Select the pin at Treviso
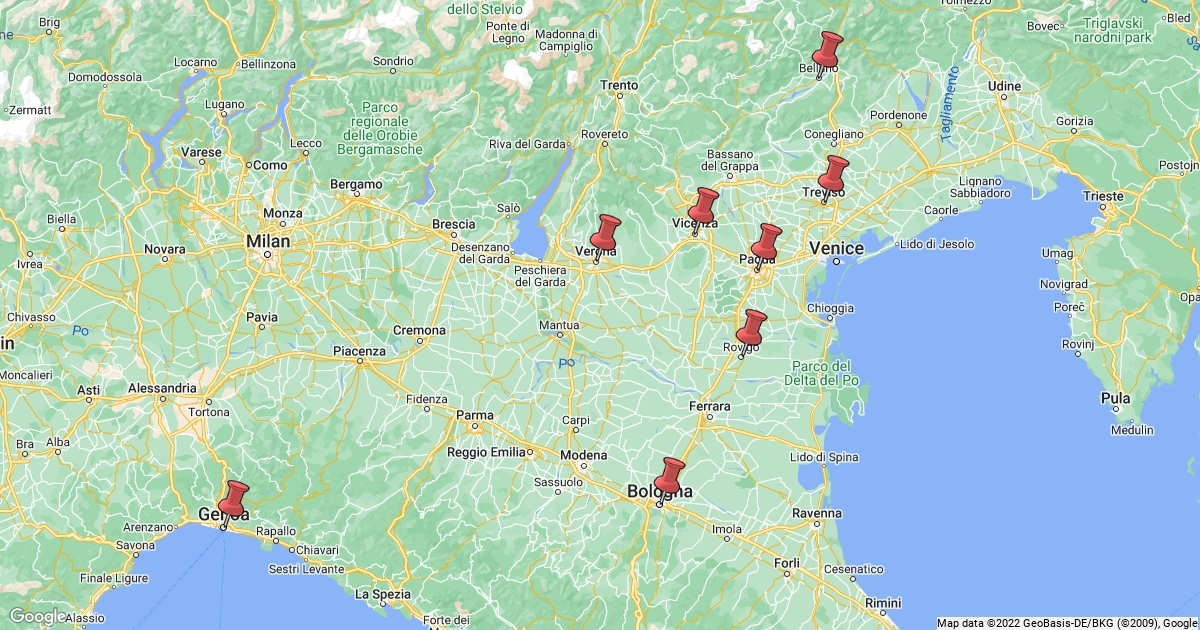Viewport: 1200px width, 630px height. tap(834, 174)
